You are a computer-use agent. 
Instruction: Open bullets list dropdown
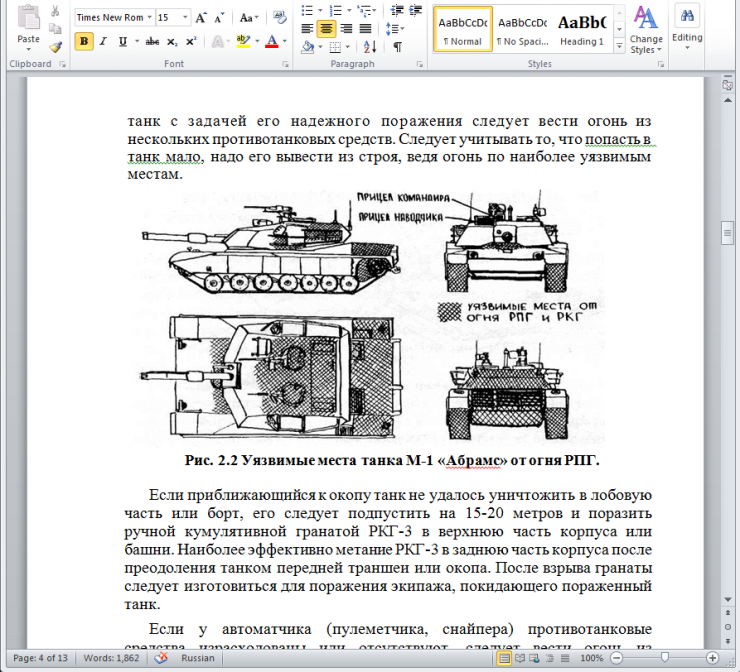coord(320,10)
